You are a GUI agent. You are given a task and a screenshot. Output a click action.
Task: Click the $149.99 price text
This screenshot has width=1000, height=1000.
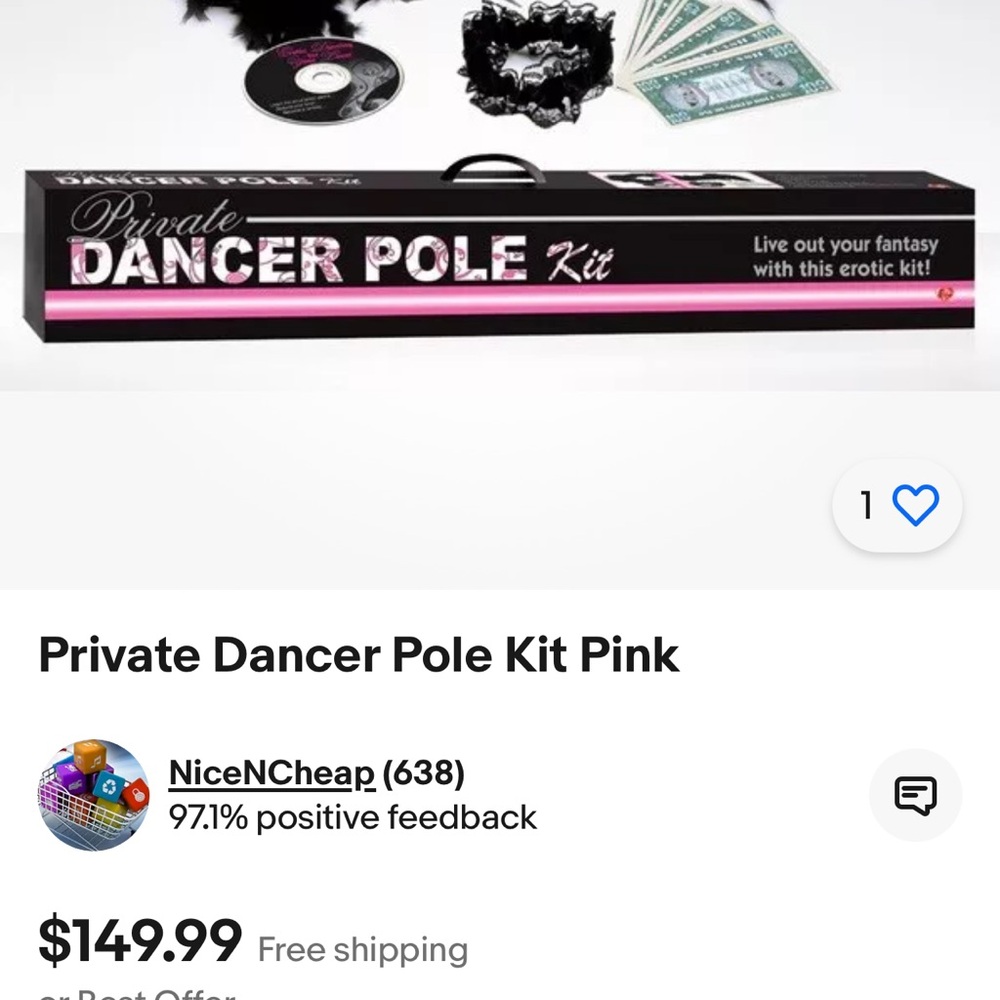coord(137,938)
